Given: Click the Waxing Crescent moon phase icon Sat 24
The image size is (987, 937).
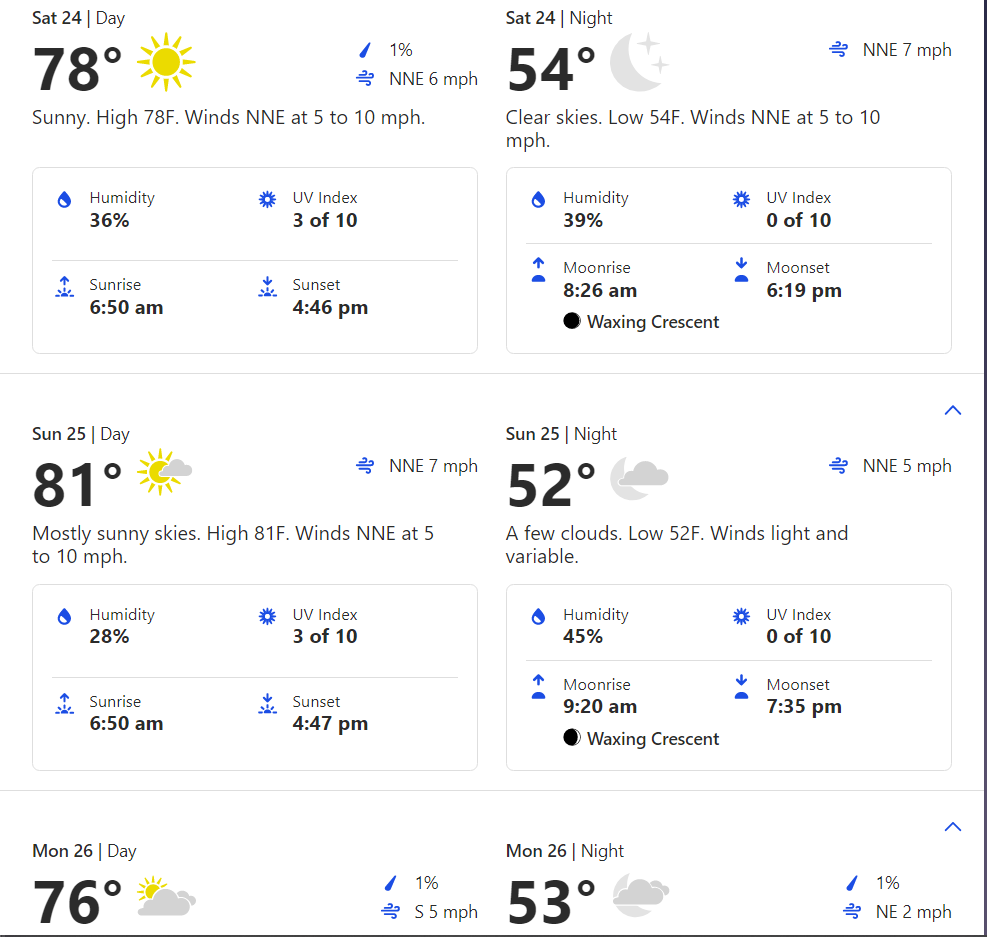Looking at the screenshot, I should pos(572,321).
